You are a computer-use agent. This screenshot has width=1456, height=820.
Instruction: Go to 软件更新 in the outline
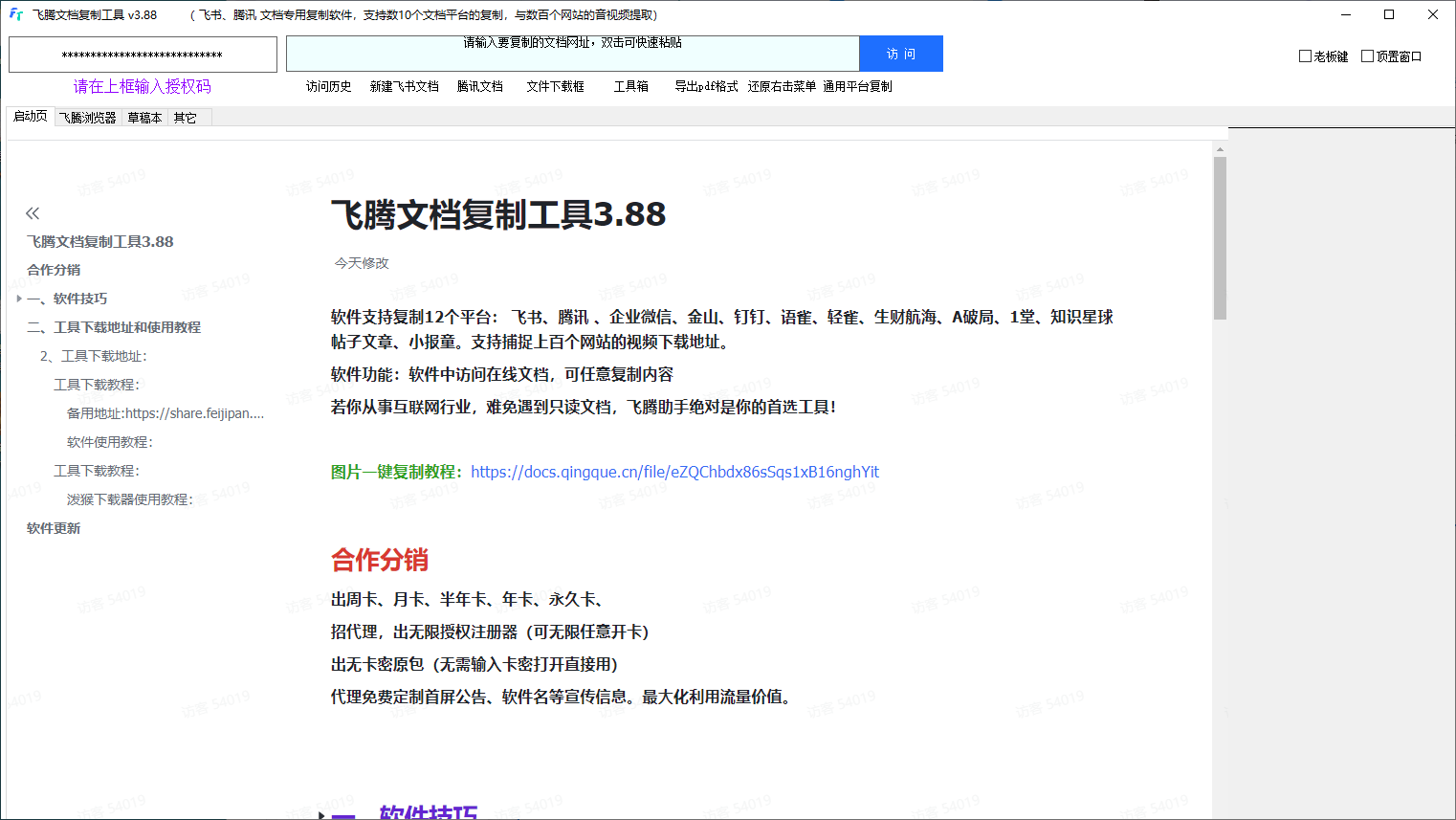click(x=54, y=528)
